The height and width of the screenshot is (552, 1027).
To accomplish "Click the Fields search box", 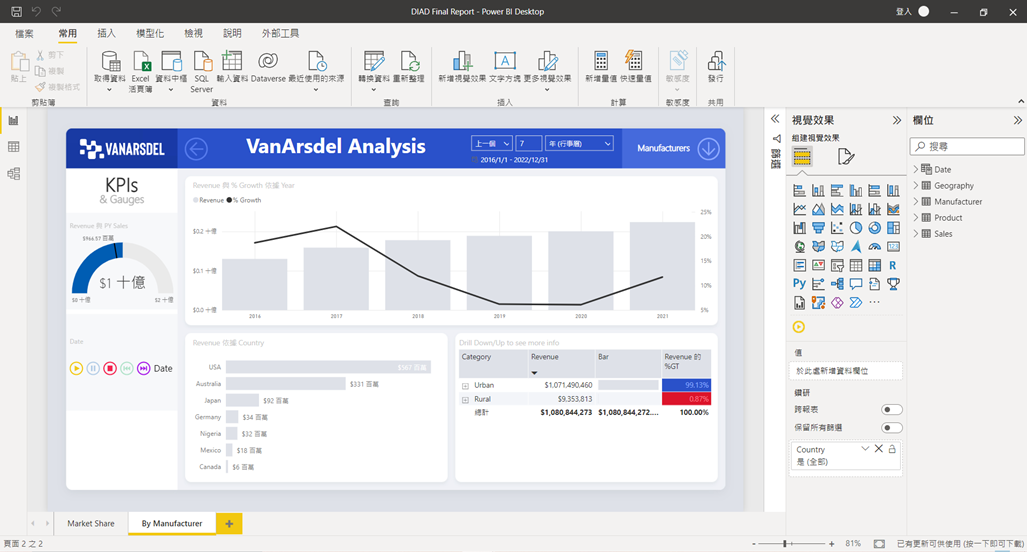I will coord(967,146).
